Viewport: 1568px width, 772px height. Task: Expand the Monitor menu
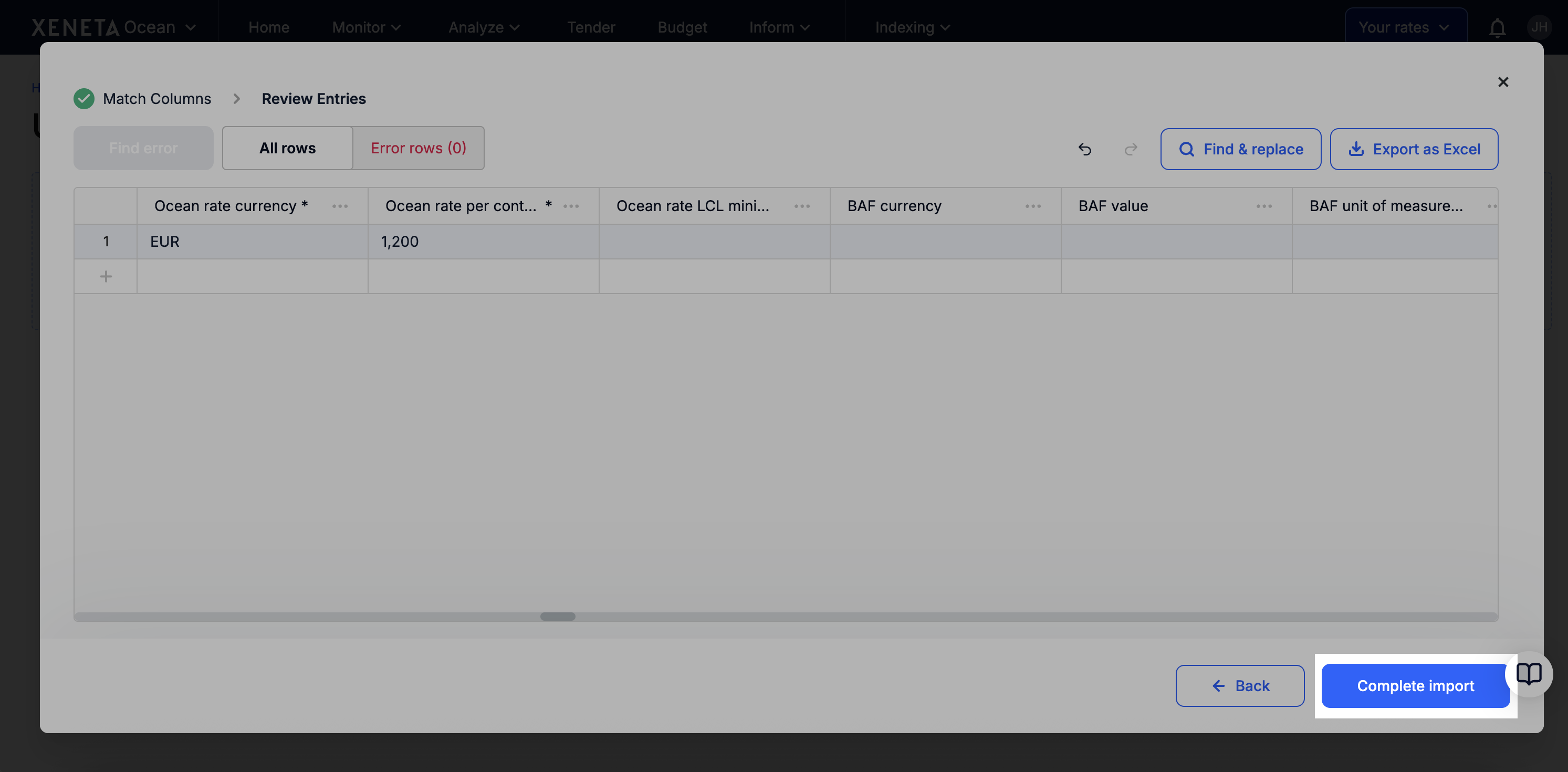pyautogui.click(x=367, y=27)
